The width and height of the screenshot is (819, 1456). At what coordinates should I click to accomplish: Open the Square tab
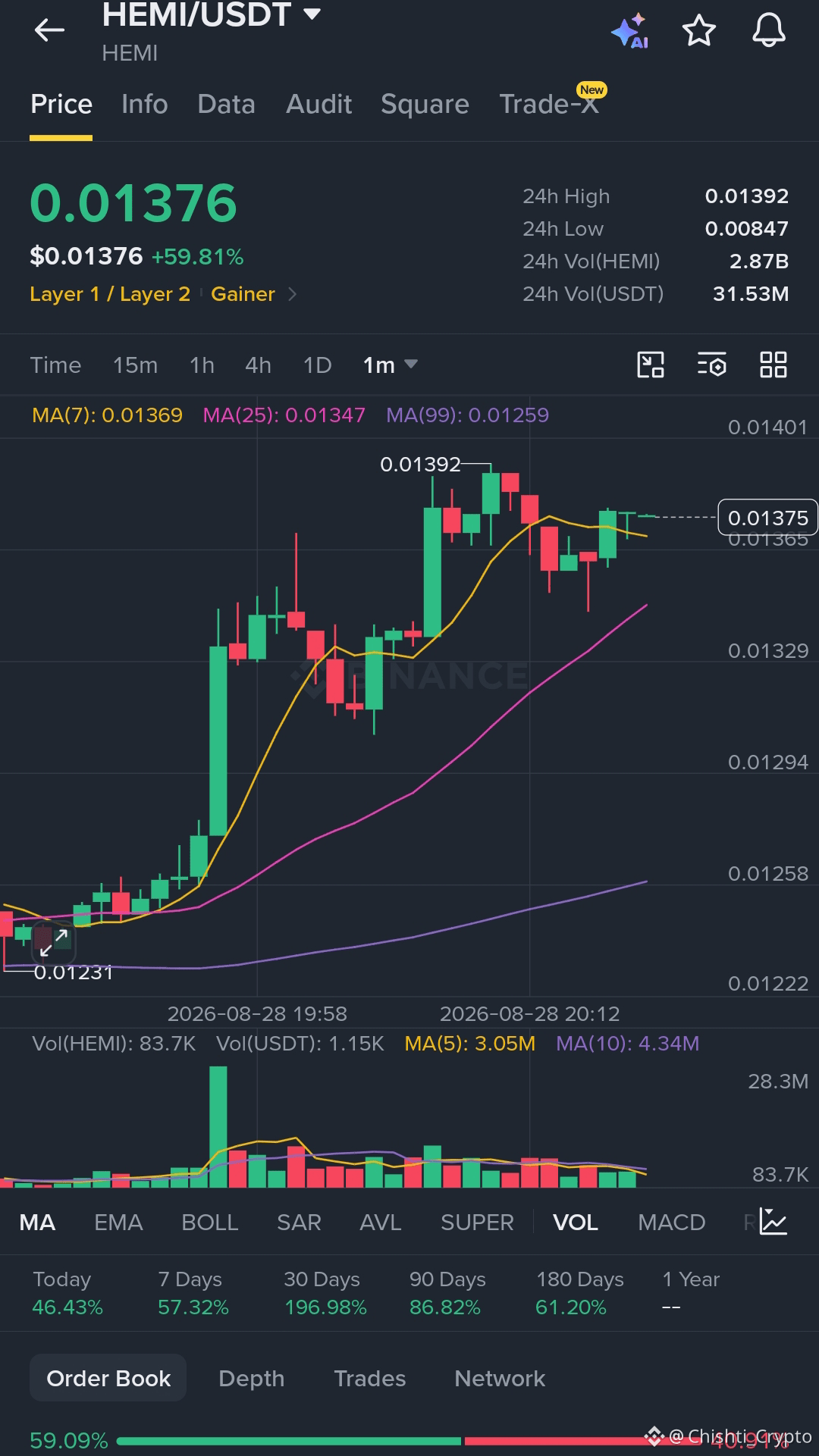425,104
